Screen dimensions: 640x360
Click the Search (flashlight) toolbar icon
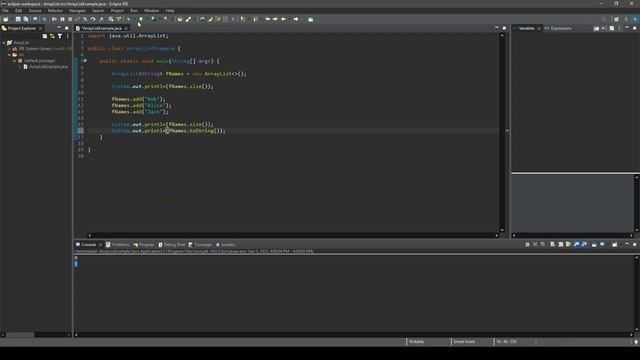[x=189, y=19]
